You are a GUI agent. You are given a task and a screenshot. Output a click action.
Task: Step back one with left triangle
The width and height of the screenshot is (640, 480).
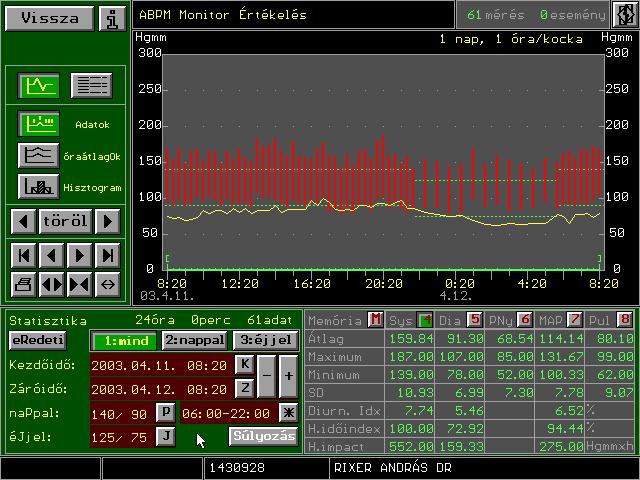(x=51, y=256)
